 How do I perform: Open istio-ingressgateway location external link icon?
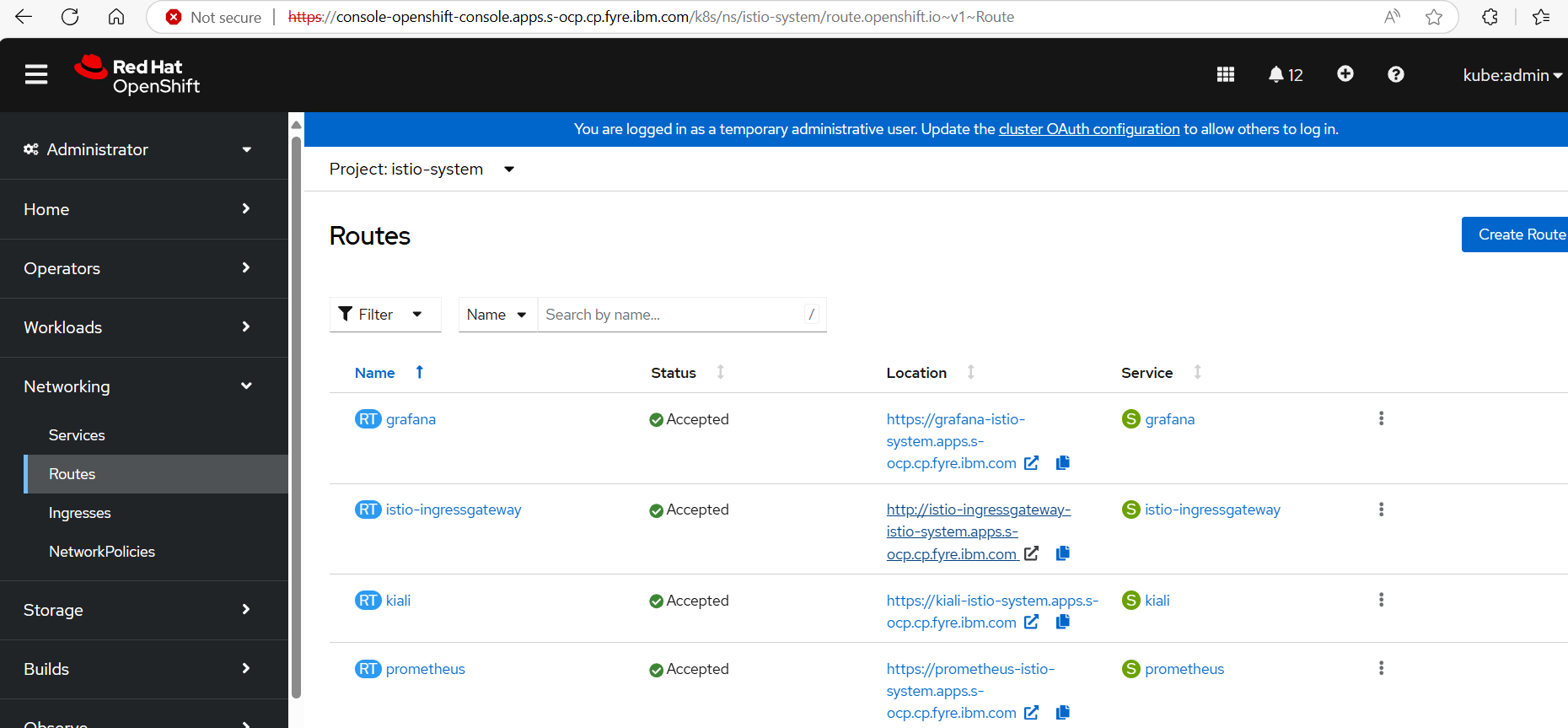tap(1031, 553)
